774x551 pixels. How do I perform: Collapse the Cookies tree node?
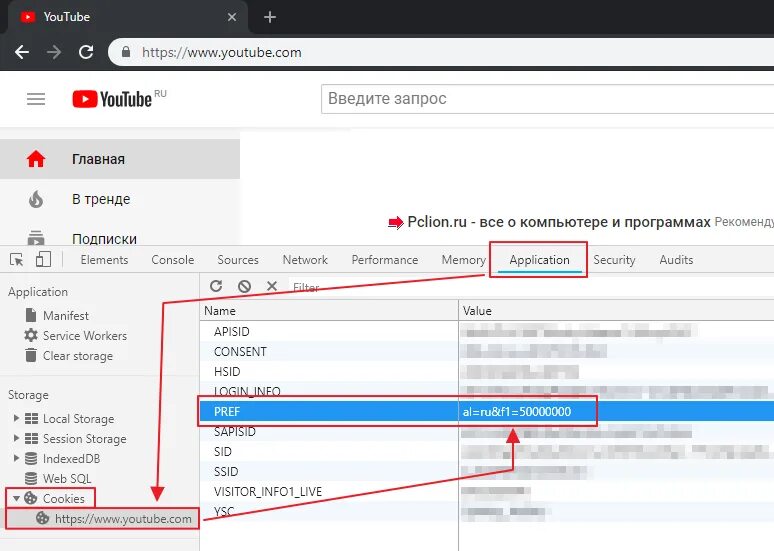[x=16, y=499]
